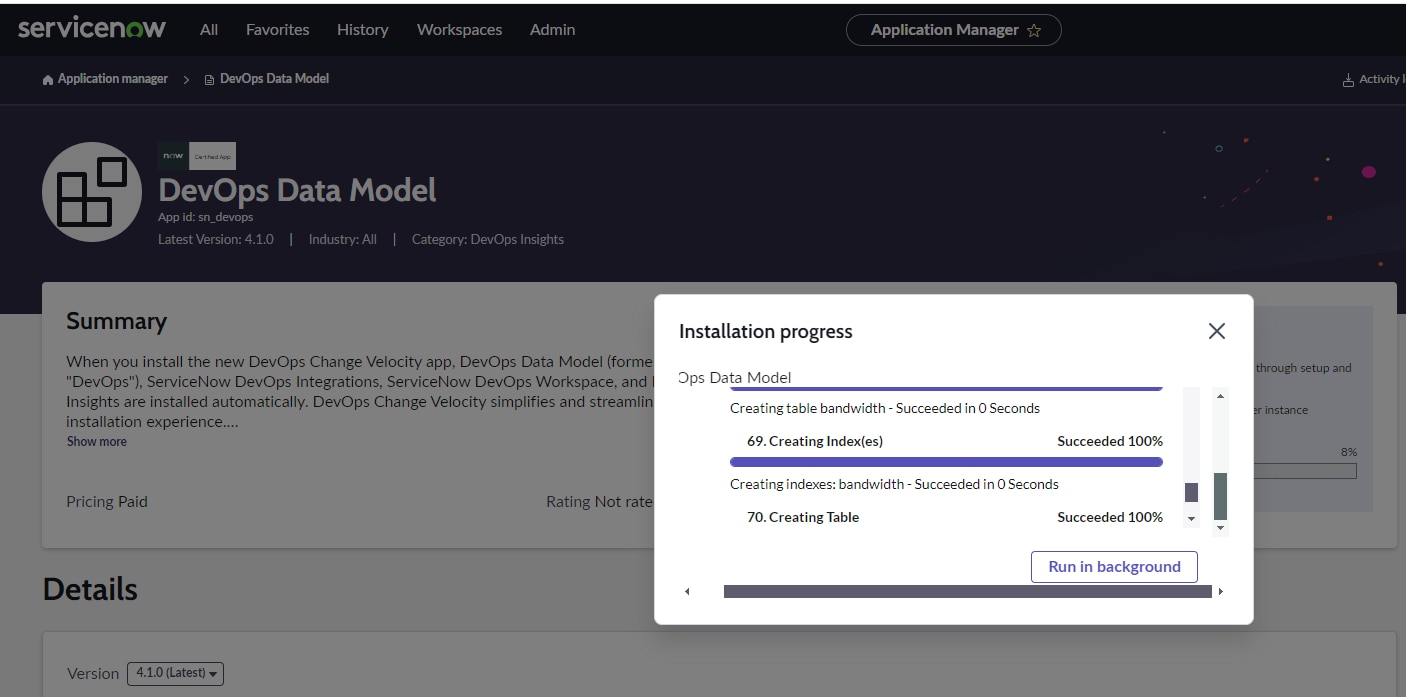Click the rightmost vertical scrollbar thumb in the dialog
The image size is (1406, 697).
point(1220,496)
